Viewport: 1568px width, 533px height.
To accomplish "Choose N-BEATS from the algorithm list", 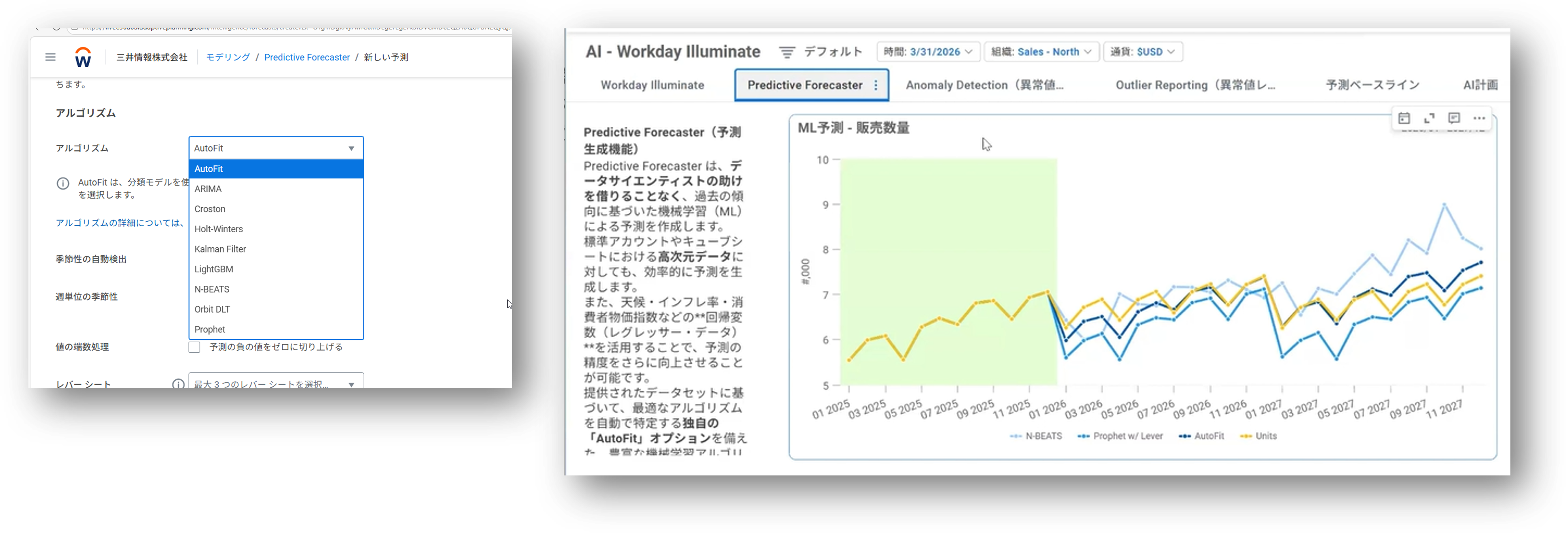I will tap(276, 290).
